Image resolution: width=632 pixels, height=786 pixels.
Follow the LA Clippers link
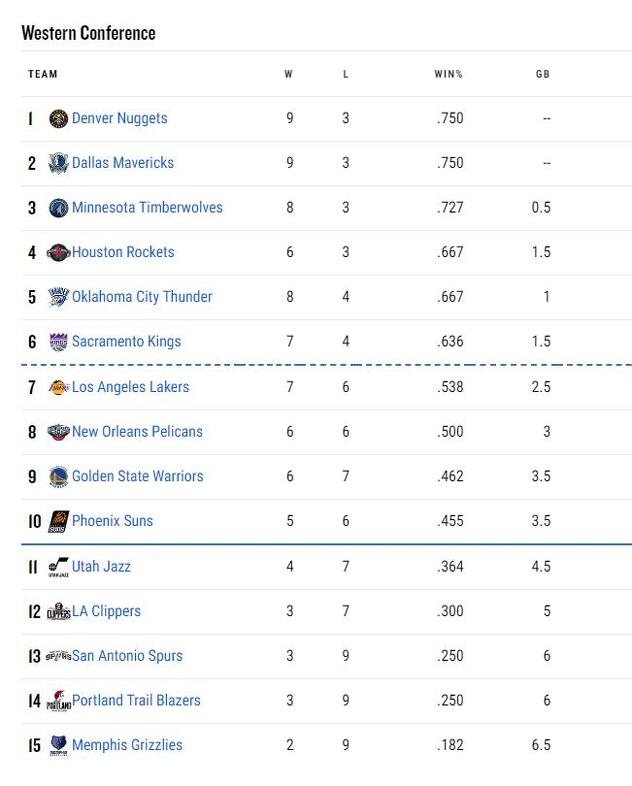[106, 611]
